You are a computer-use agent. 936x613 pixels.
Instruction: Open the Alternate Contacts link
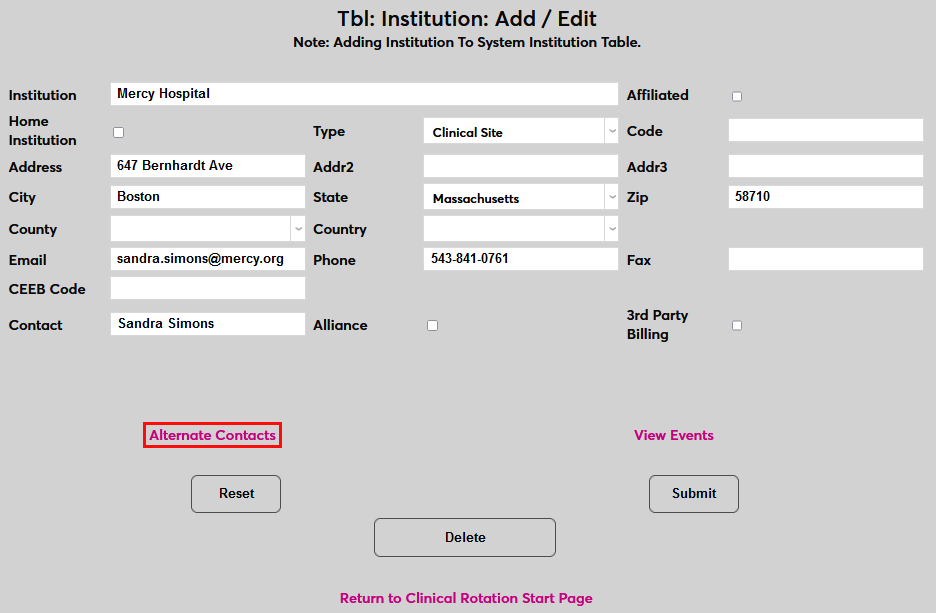[212, 435]
